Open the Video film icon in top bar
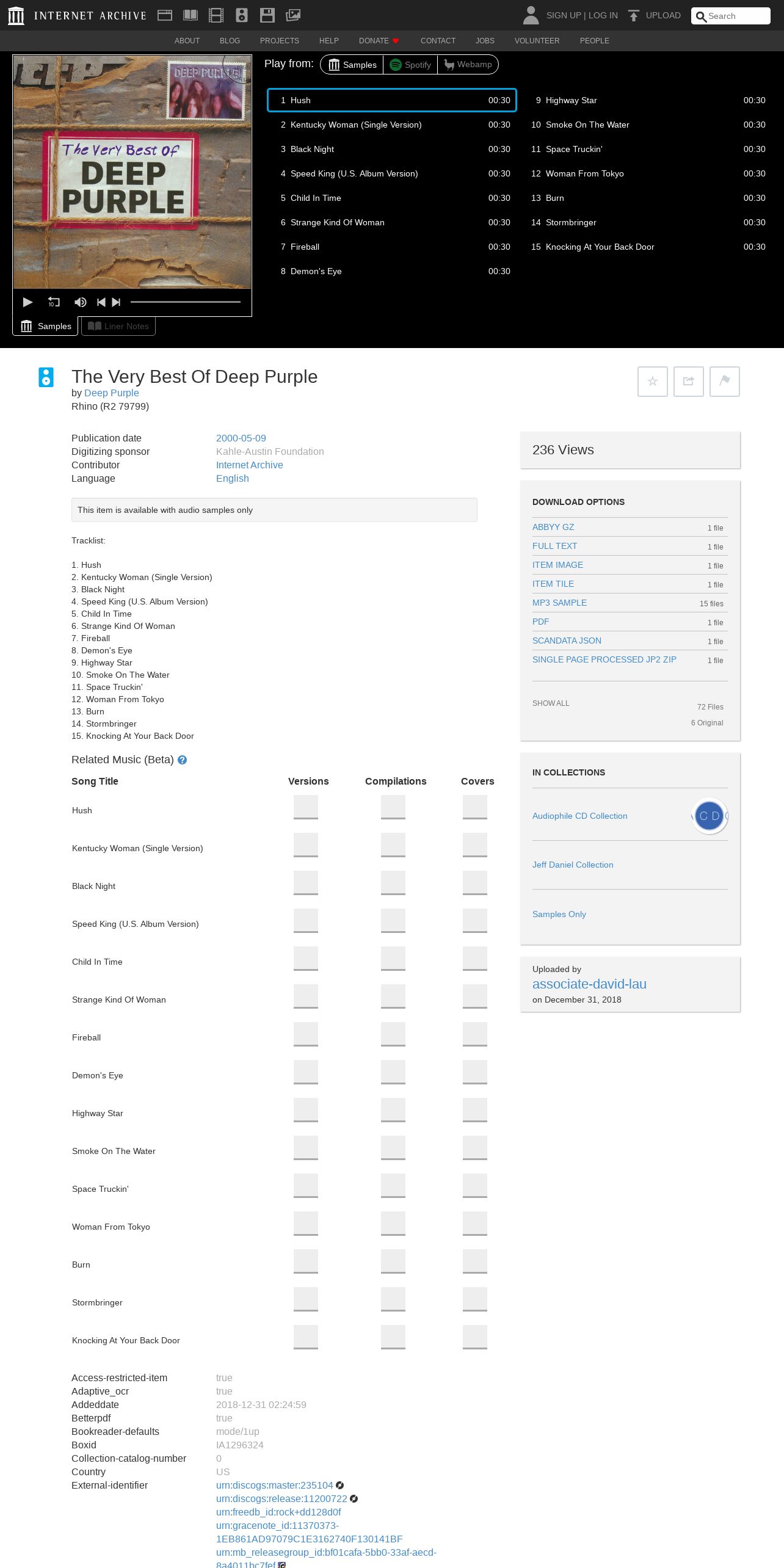 click(216, 15)
